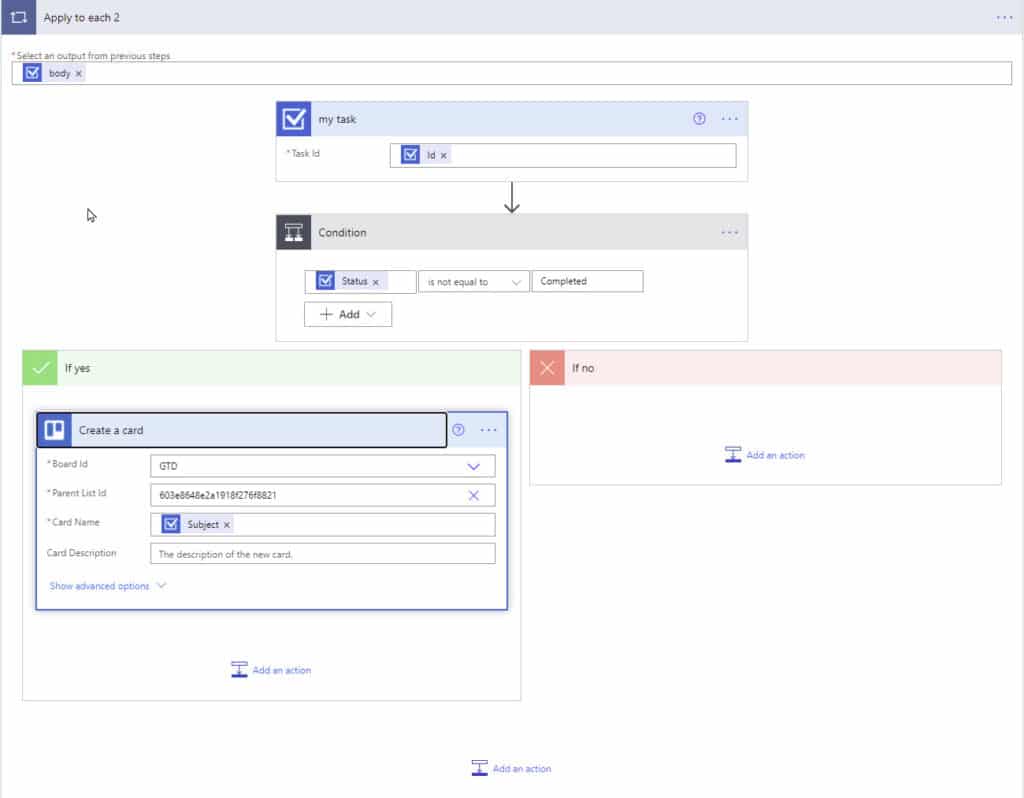Remove the Subject token from Card Name
The height and width of the screenshot is (798, 1024).
coord(227,525)
